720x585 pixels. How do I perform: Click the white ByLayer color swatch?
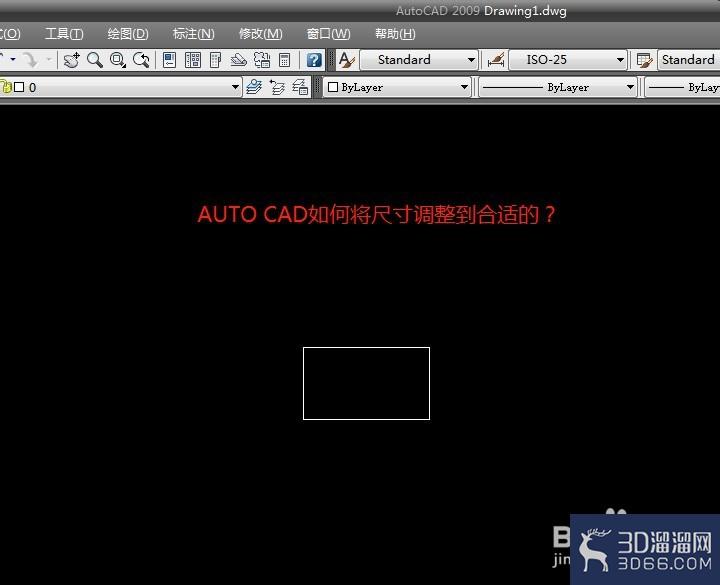tap(333, 87)
